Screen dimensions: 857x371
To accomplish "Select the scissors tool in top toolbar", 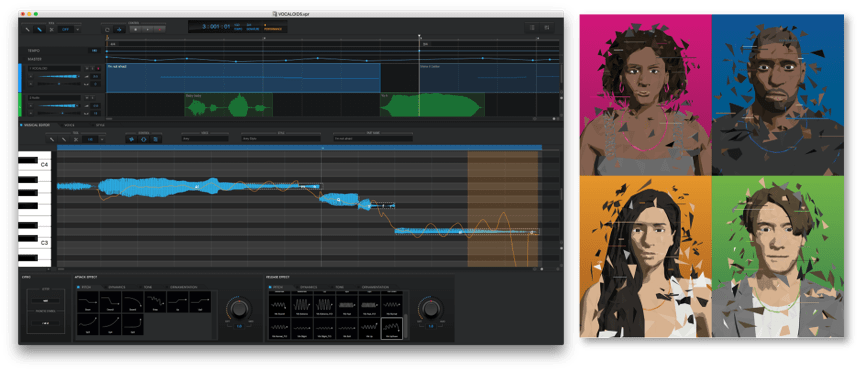I will pos(51,30).
